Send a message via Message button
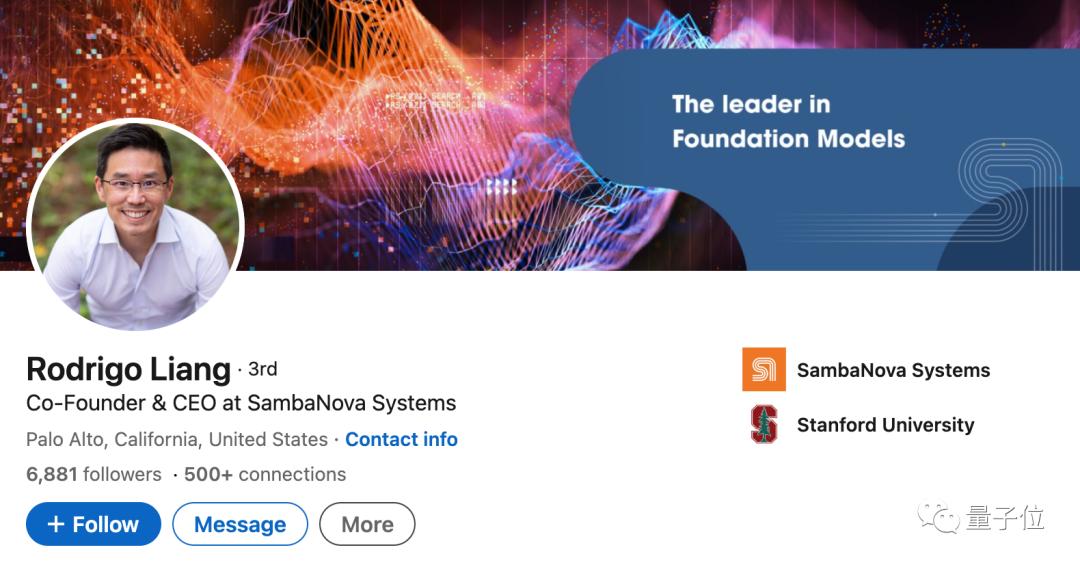1080x565 pixels. (x=240, y=524)
